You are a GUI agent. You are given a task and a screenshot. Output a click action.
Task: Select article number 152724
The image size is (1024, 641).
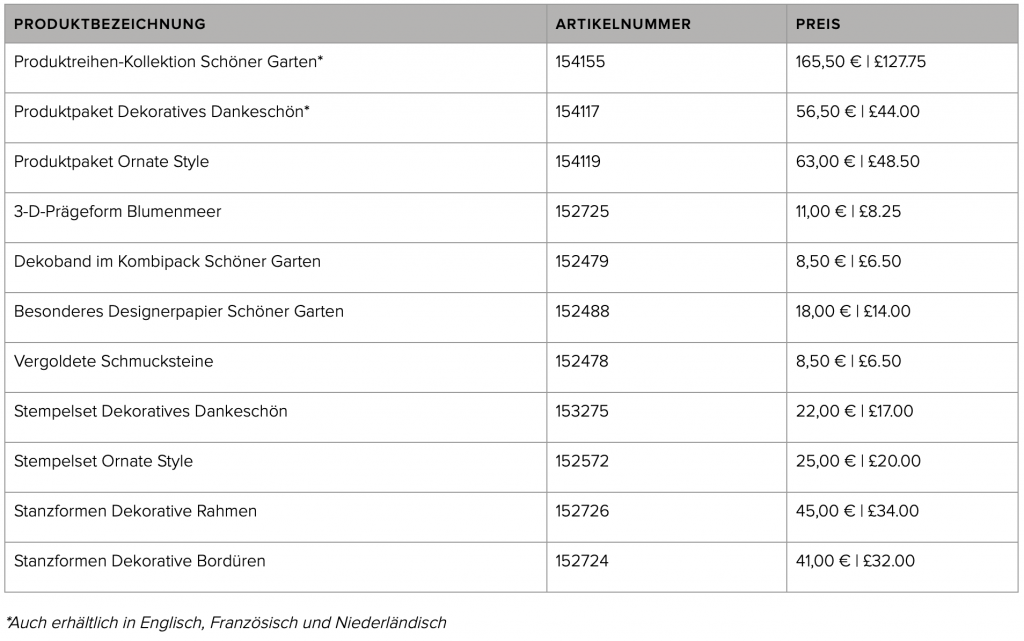582,561
